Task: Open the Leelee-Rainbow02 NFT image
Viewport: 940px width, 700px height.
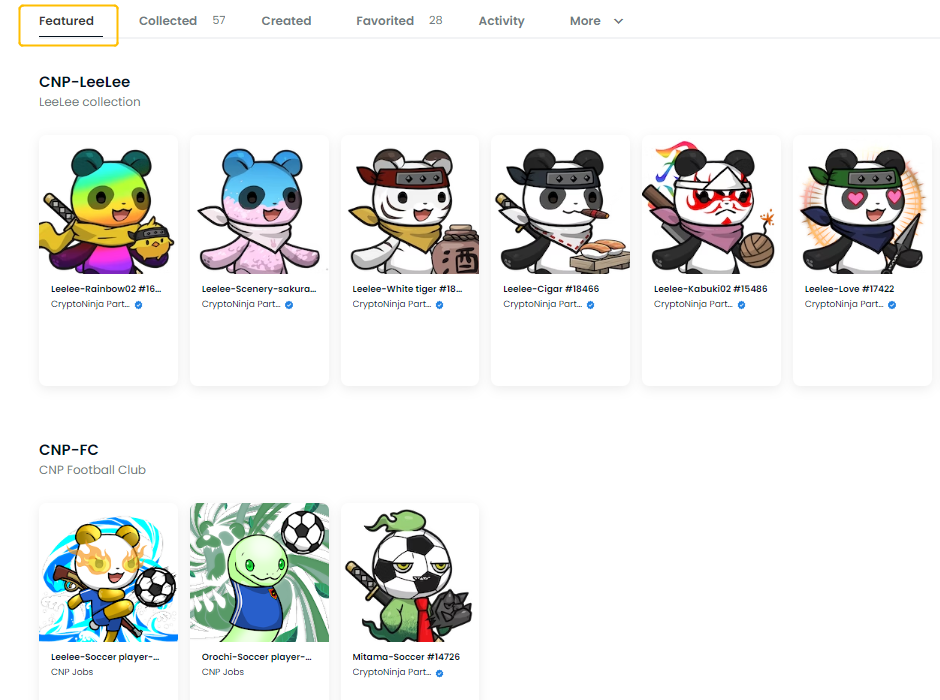Action: (x=109, y=204)
